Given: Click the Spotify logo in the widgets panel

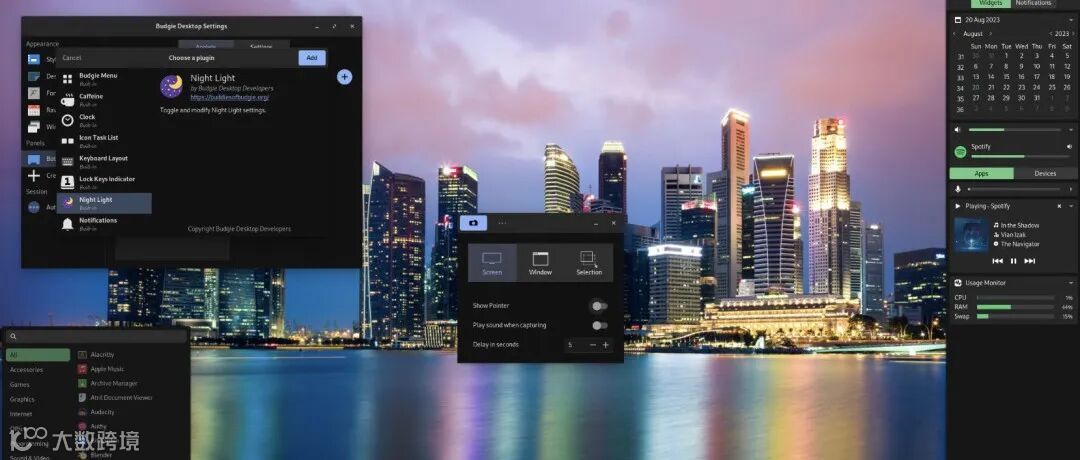Looking at the screenshot, I should 960,151.
